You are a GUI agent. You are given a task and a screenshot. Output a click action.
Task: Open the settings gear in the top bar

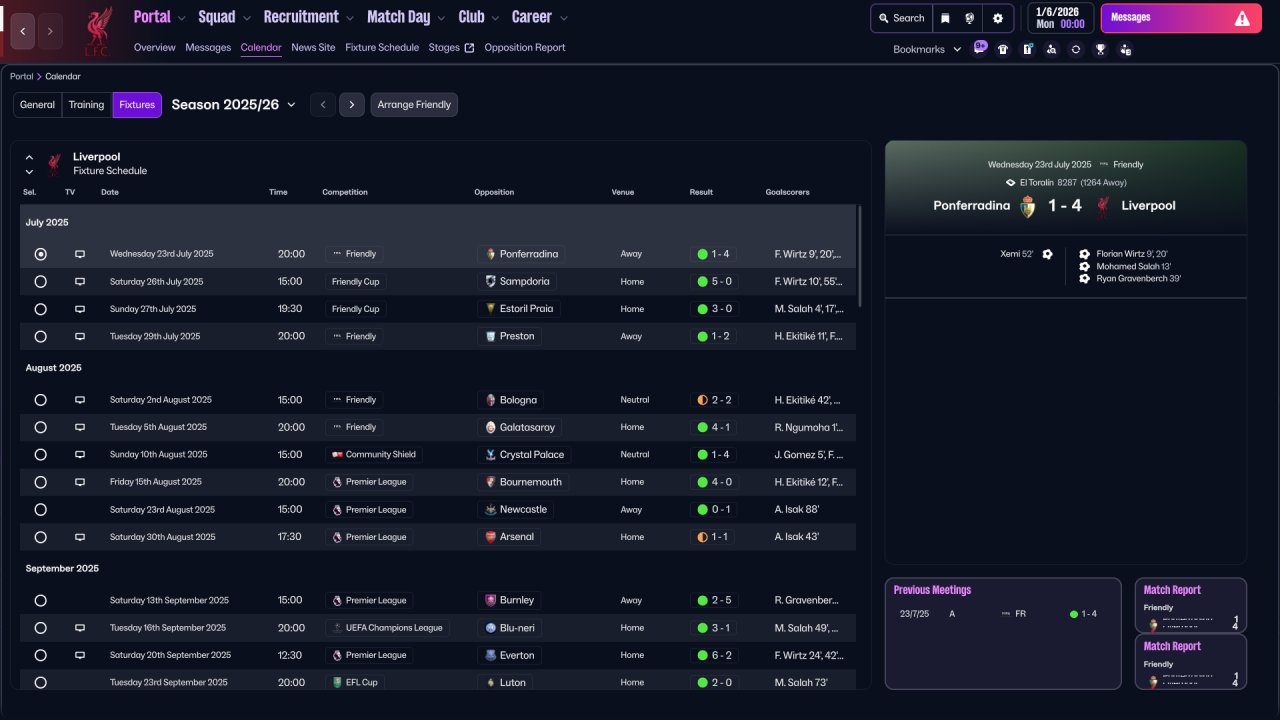pos(998,18)
